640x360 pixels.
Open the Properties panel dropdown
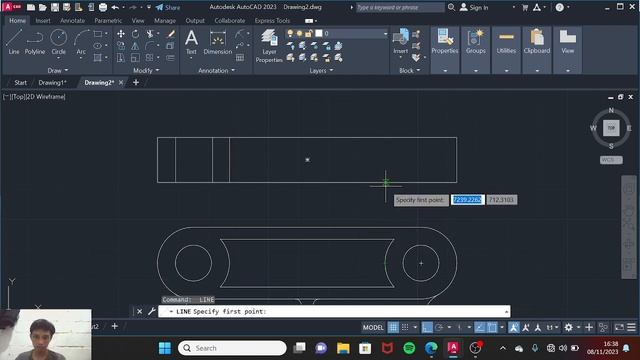click(445, 71)
